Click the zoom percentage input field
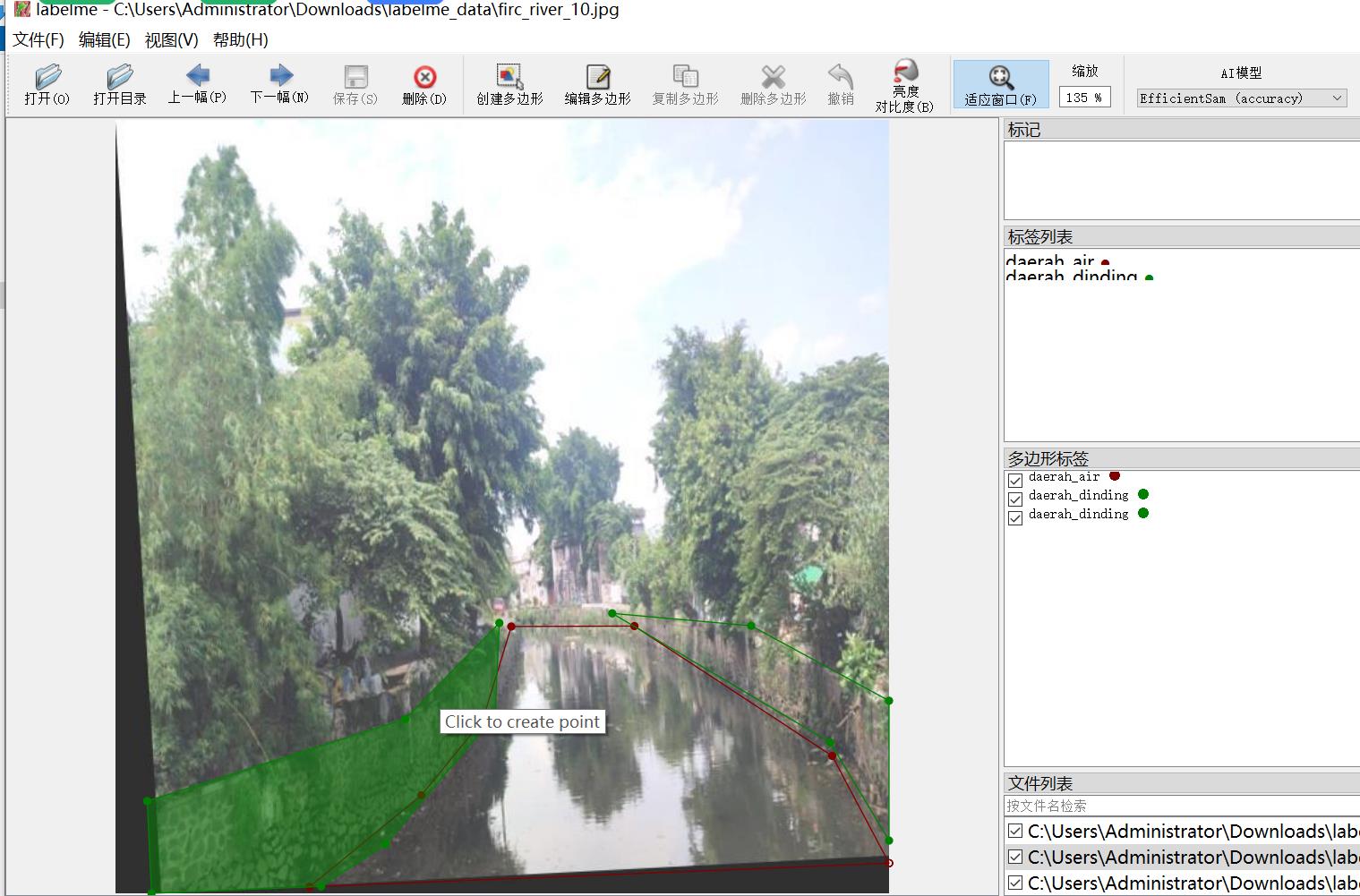This screenshot has width=1360, height=896. (x=1084, y=98)
